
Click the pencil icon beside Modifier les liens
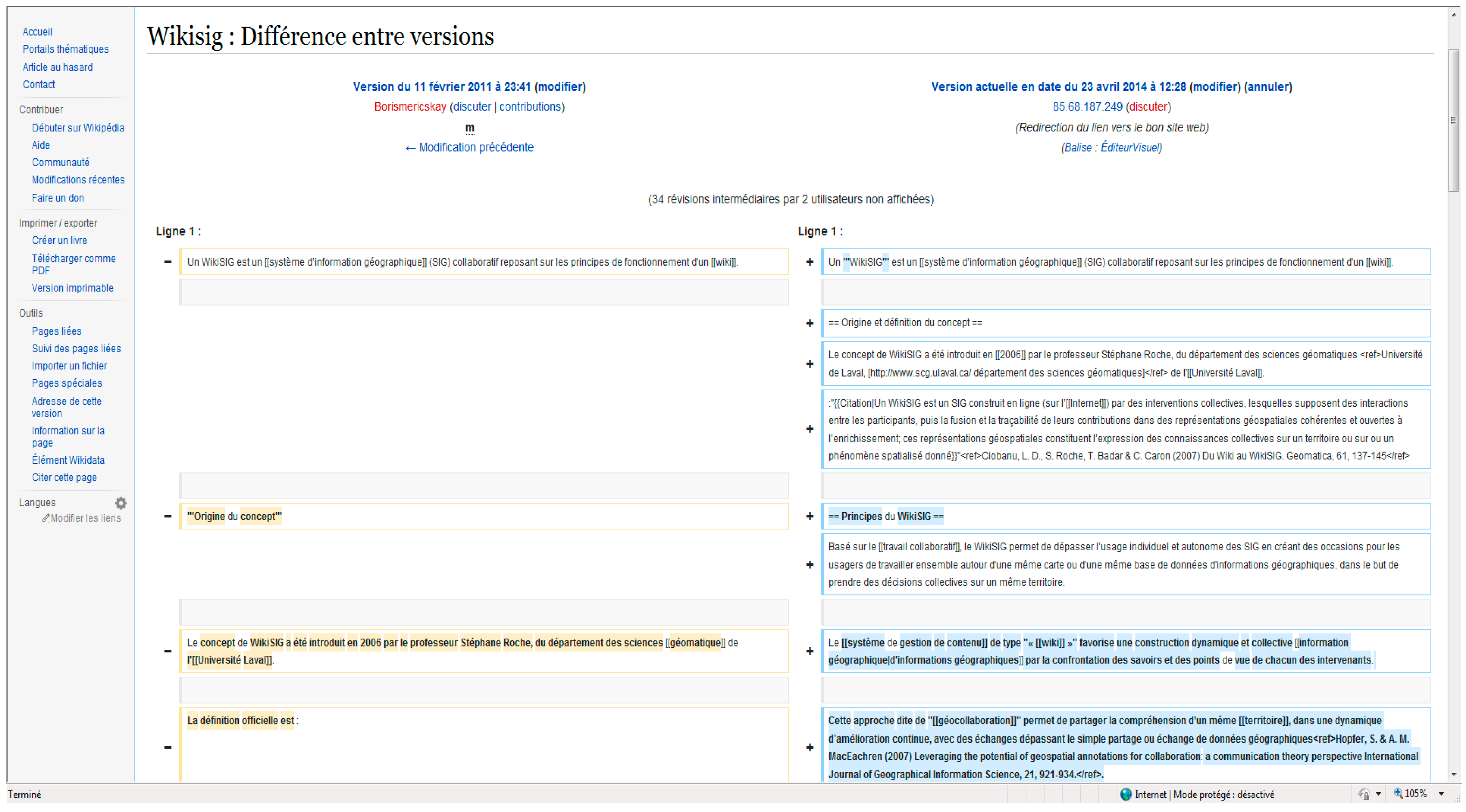tap(46, 518)
